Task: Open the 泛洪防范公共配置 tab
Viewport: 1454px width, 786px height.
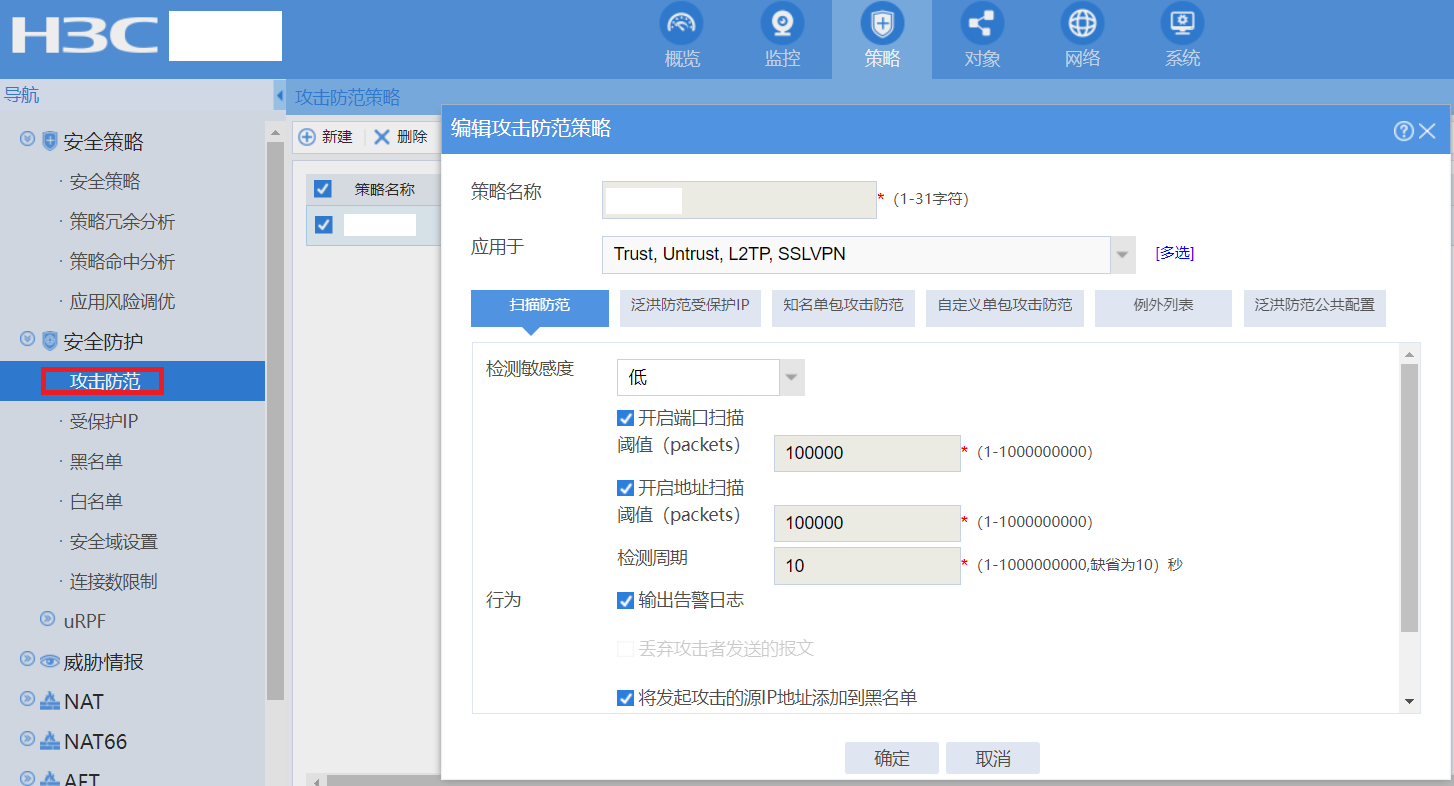Action: pos(1314,308)
